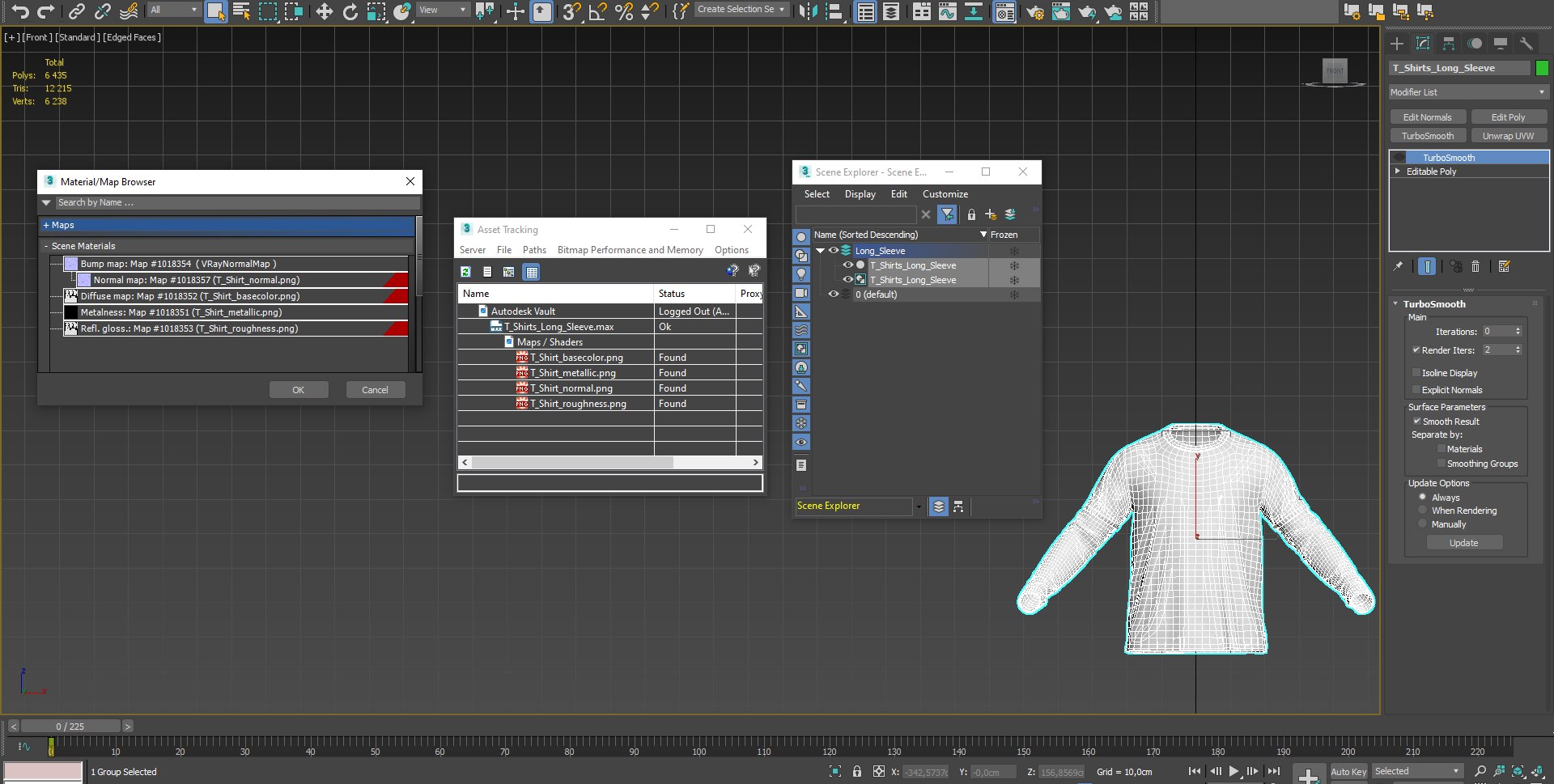Open Bitmap Performance and Memory menu
The height and width of the screenshot is (784, 1554).
(x=631, y=250)
